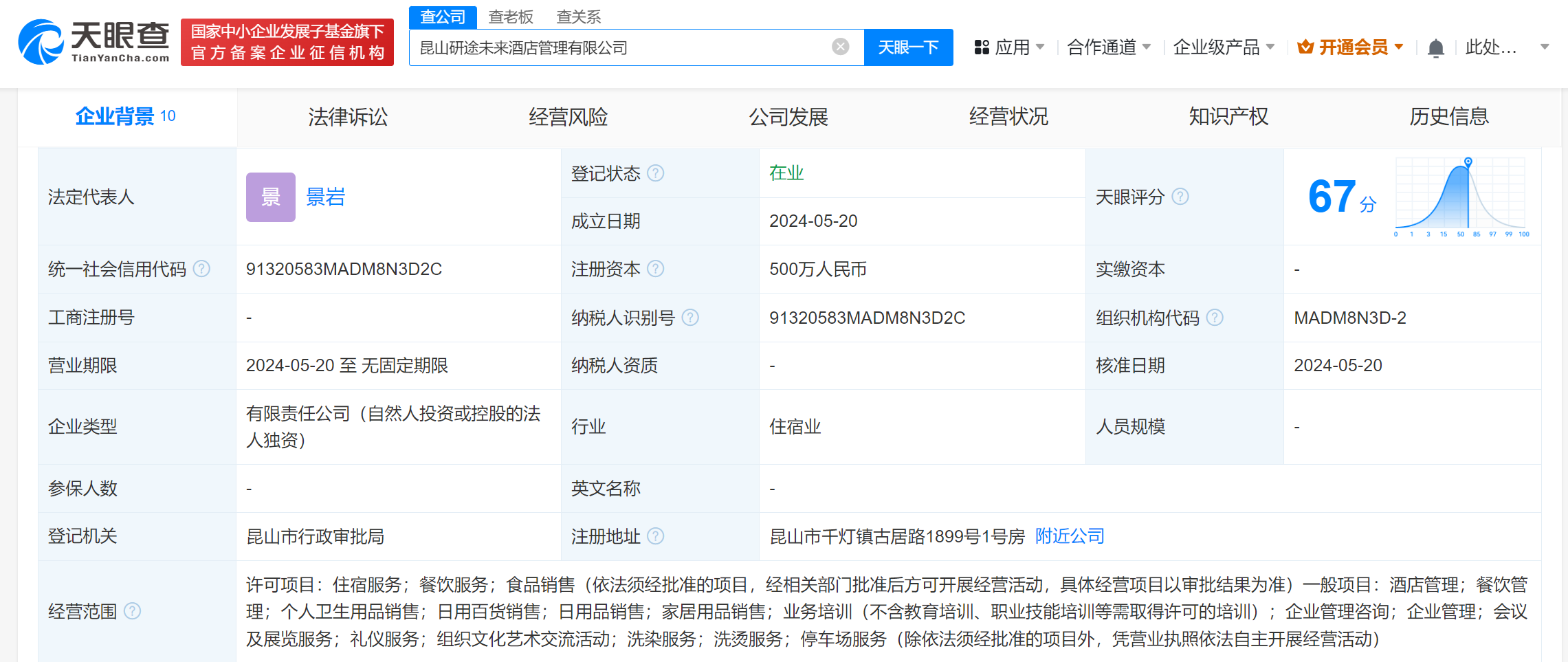The height and width of the screenshot is (662, 1568).
Task: Open the 企业级产品 dropdown
Action: coord(1224,47)
